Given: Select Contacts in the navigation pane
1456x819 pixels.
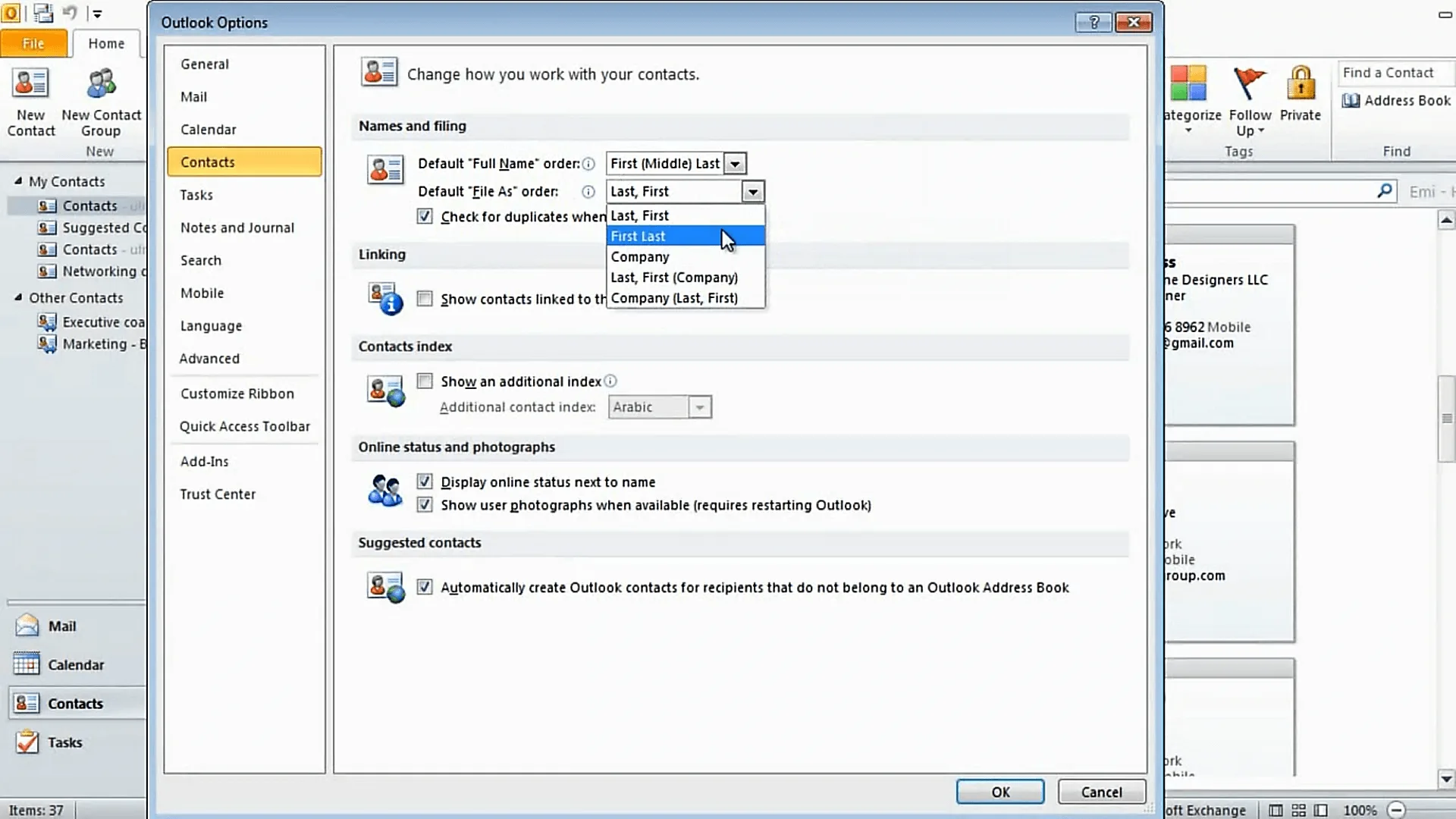Looking at the screenshot, I should pyautogui.click(x=76, y=704).
